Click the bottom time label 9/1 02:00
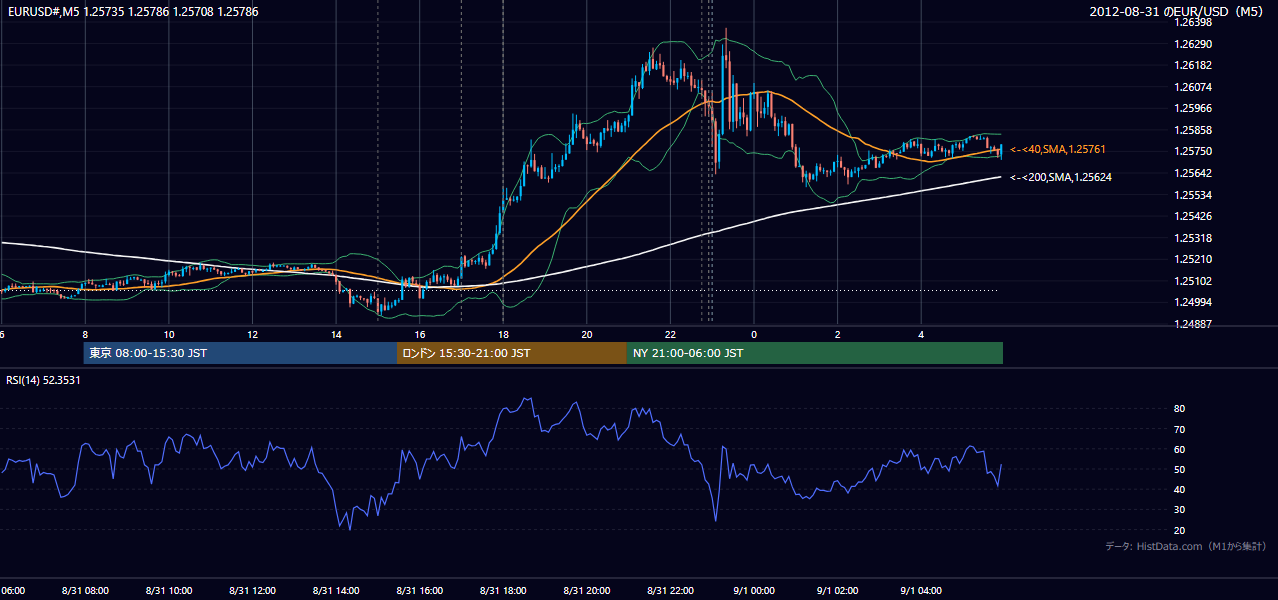Screen dimensions: 1278x600 (x=837, y=591)
